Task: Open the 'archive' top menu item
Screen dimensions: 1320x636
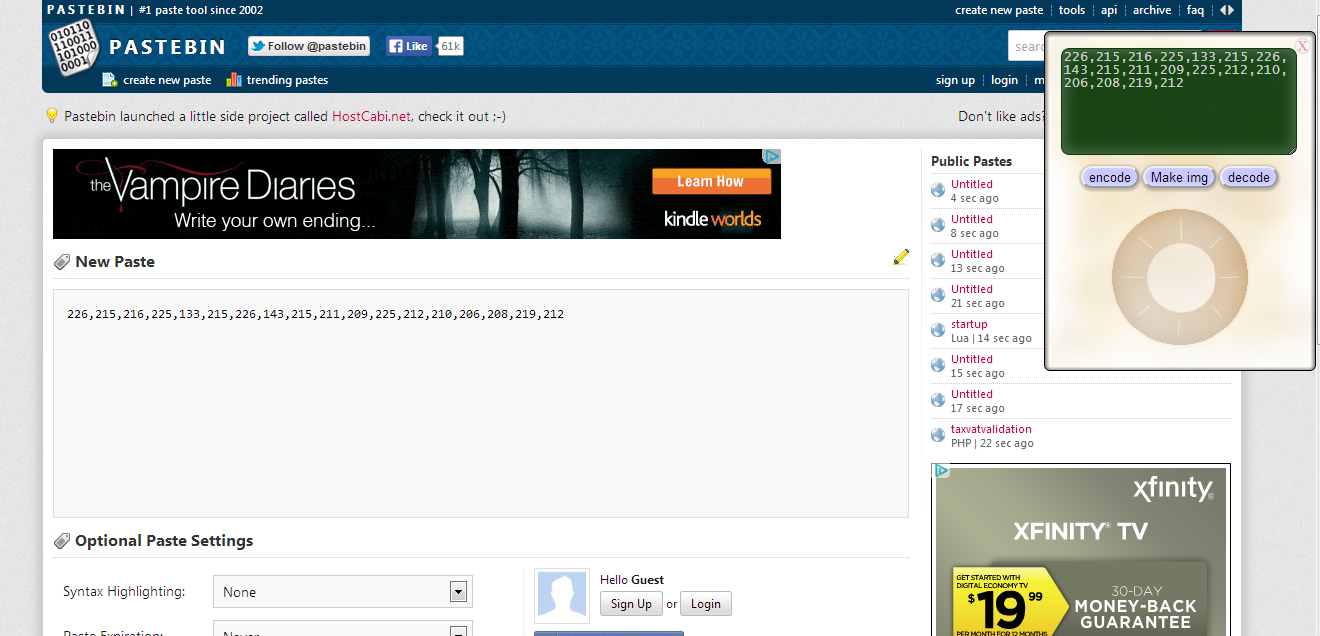Action: tap(1152, 10)
